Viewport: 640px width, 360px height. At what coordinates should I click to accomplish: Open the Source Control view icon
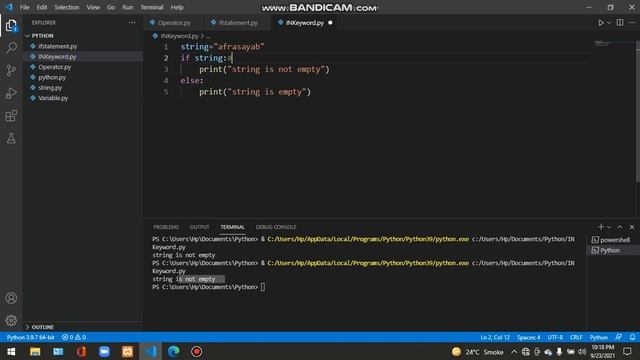coord(11,71)
